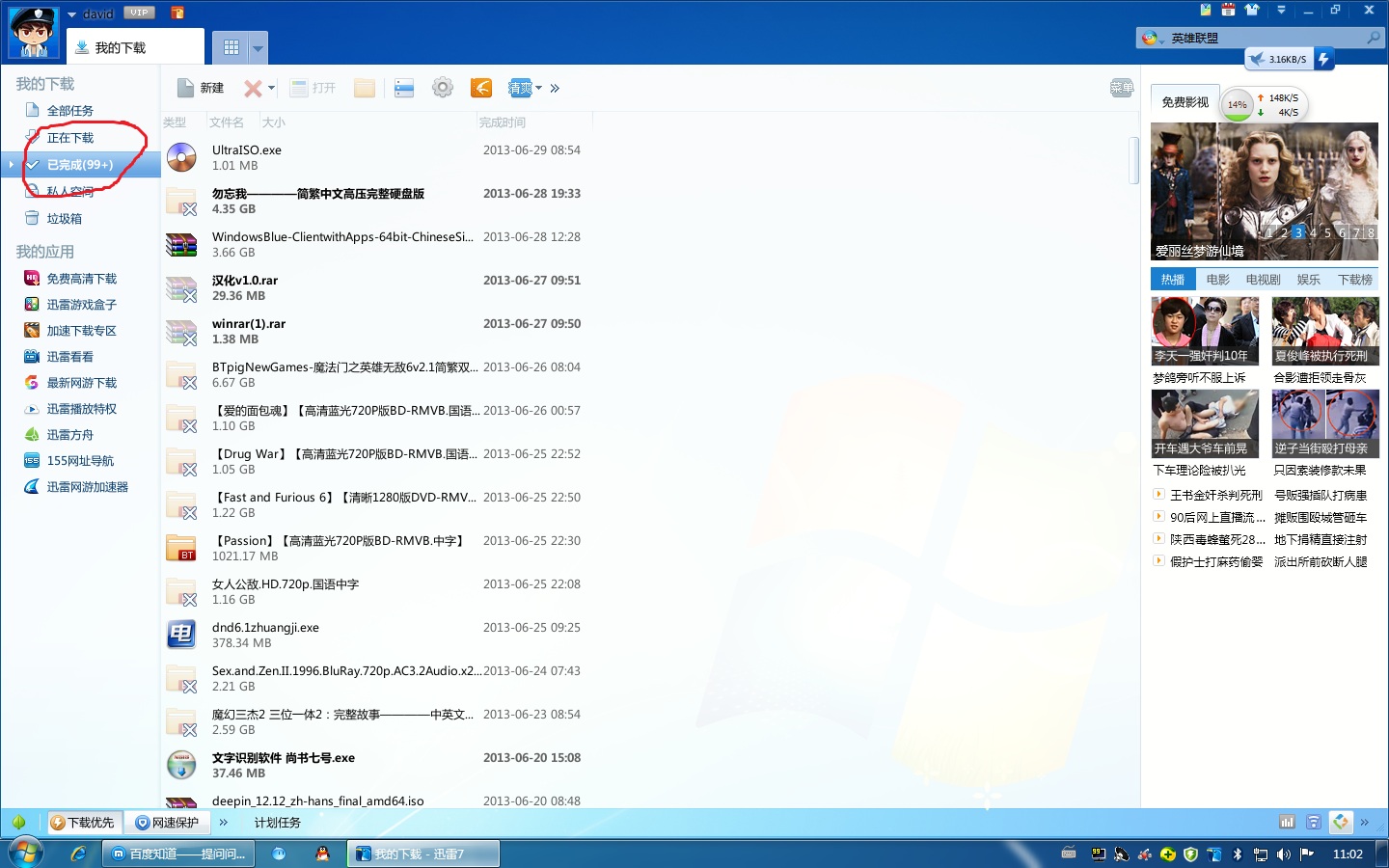The width and height of the screenshot is (1389, 868).
Task: Click the t-shirt skin icon in title bar
Action: (1252, 11)
